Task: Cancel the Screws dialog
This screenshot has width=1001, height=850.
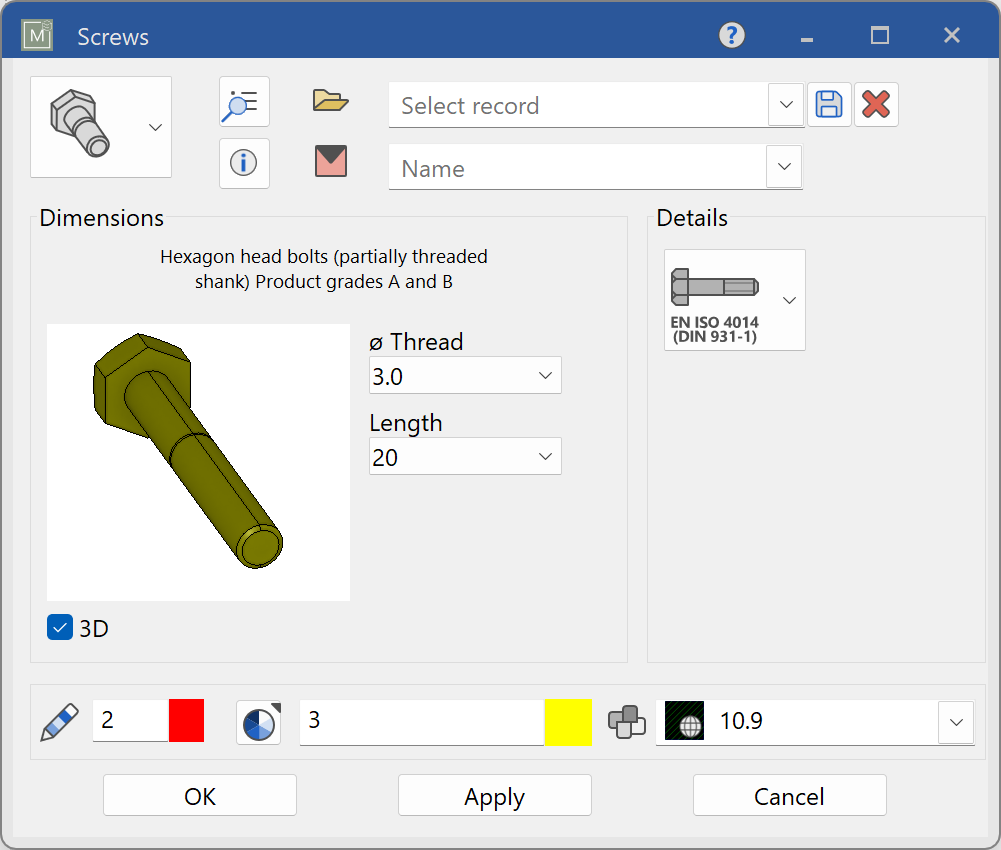Action: pyautogui.click(x=788, y=795)
